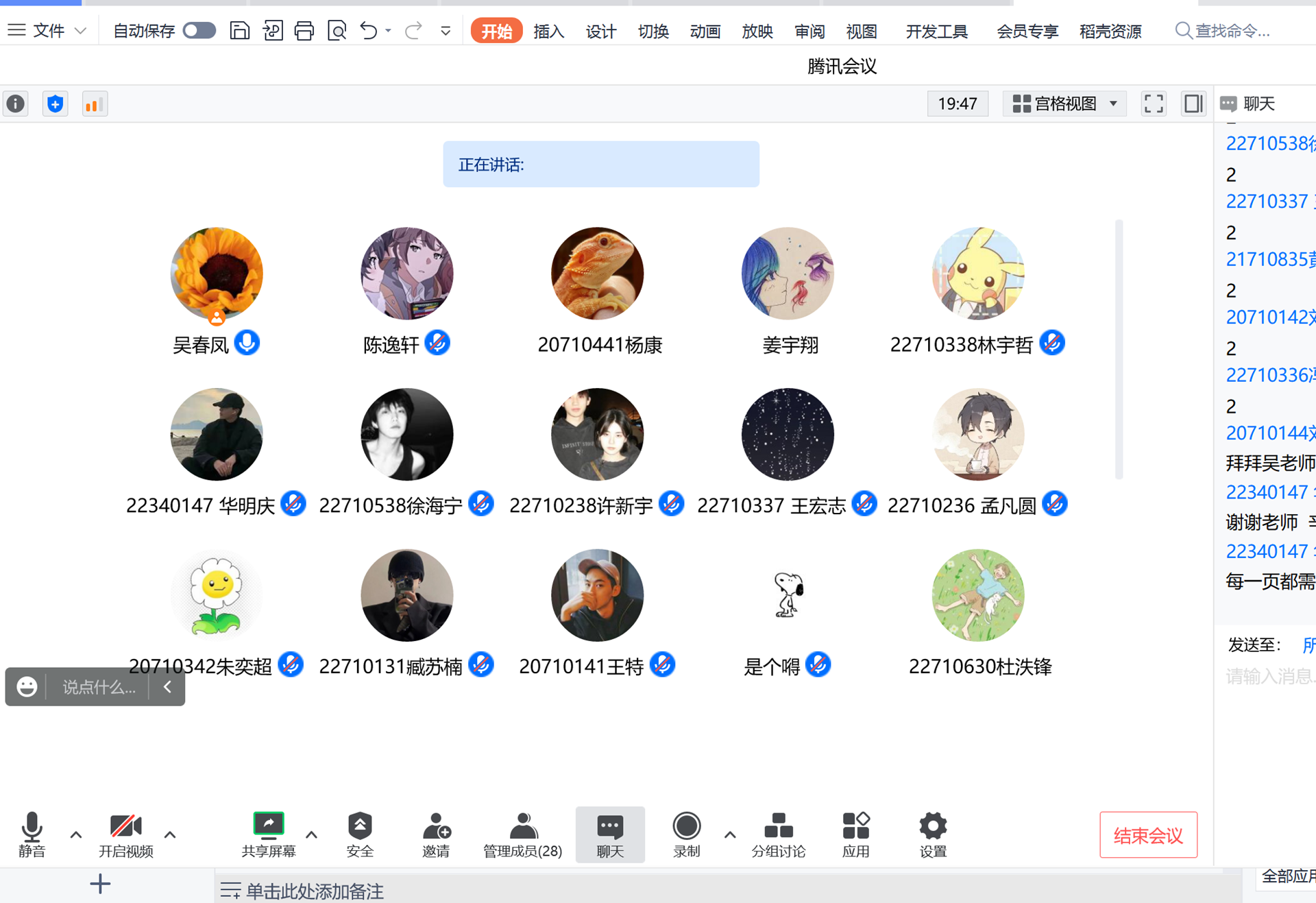Screen dimensions: 1316x903
Task: Expand the 宫格视图 view dropdown
Action: pos(1065,104)
